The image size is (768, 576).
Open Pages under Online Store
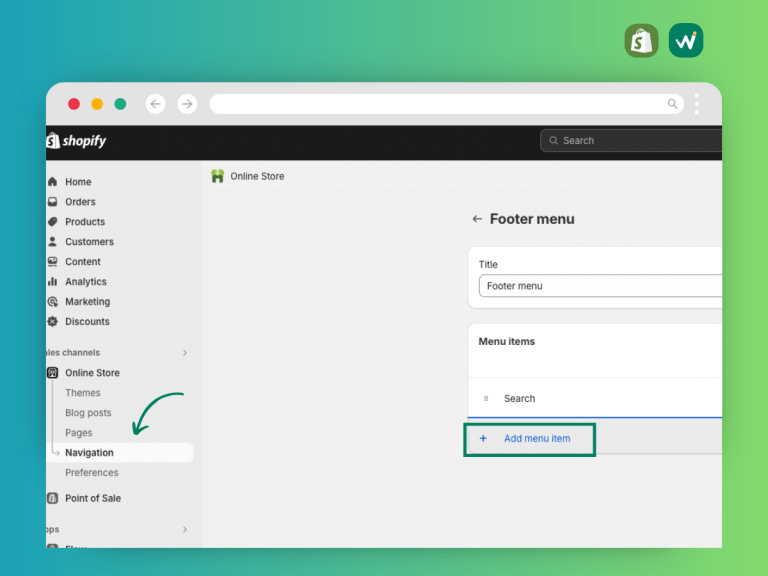pyautogui.click(x=79, y=433)
